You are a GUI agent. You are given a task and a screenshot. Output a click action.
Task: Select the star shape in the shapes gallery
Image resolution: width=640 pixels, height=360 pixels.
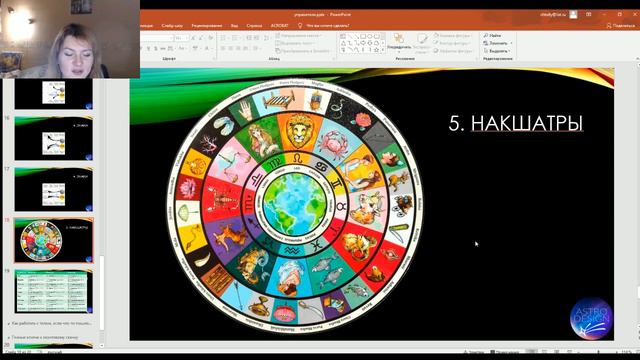376,49
